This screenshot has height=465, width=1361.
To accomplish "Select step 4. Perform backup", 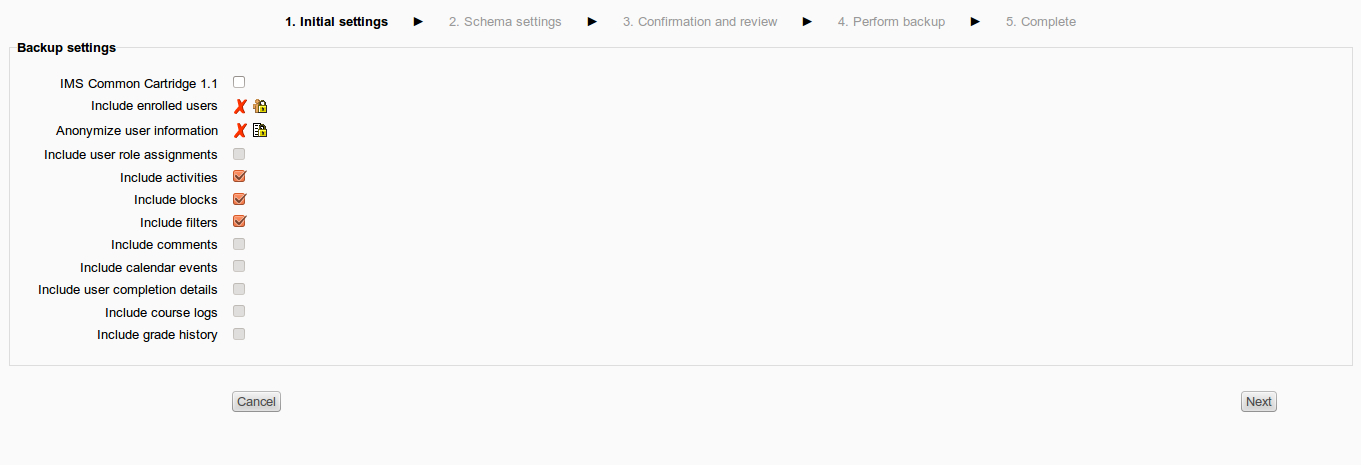I will tap(891, 21).
